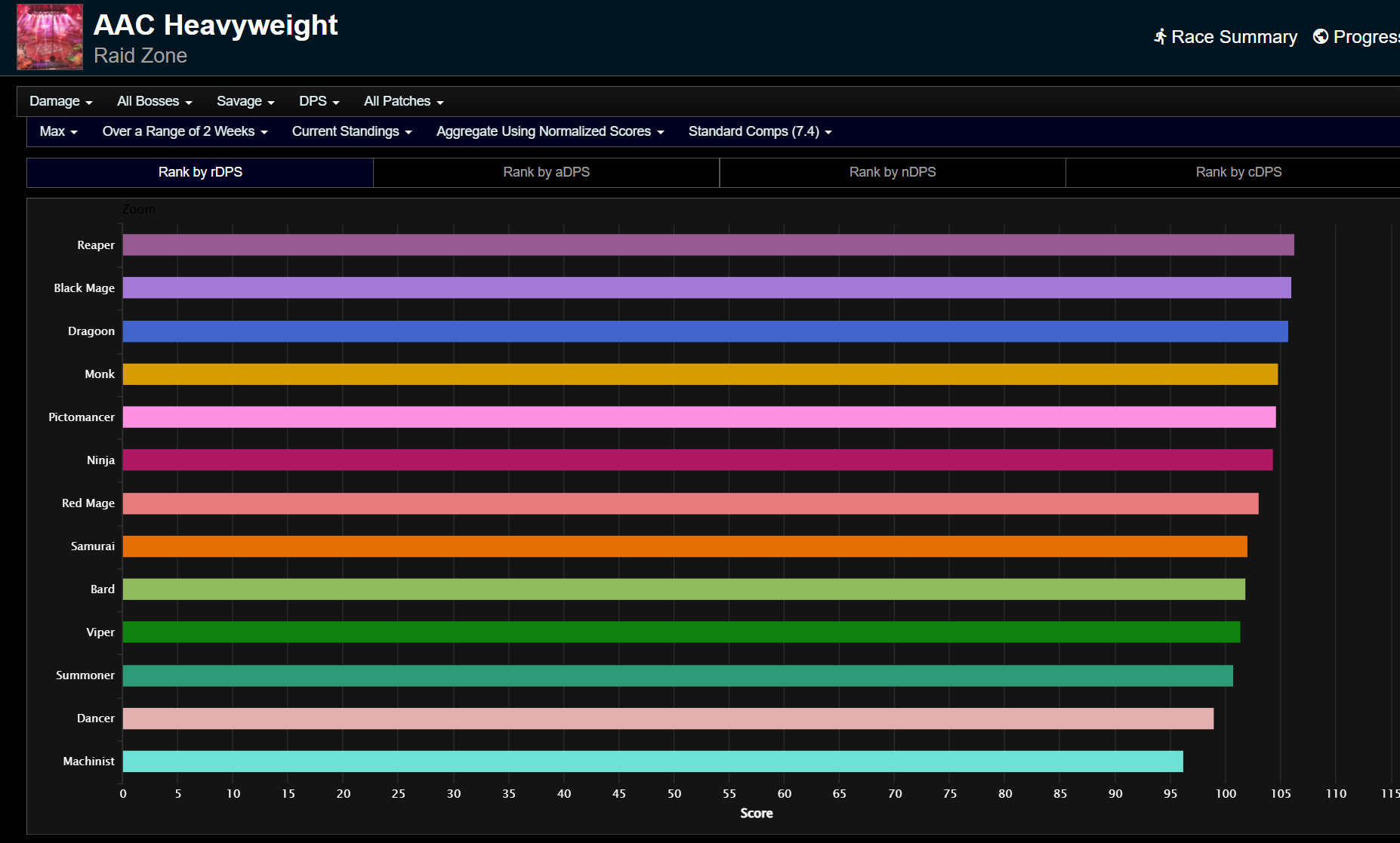Click the lavender Black Mage score bar

(x=707, y=288)
